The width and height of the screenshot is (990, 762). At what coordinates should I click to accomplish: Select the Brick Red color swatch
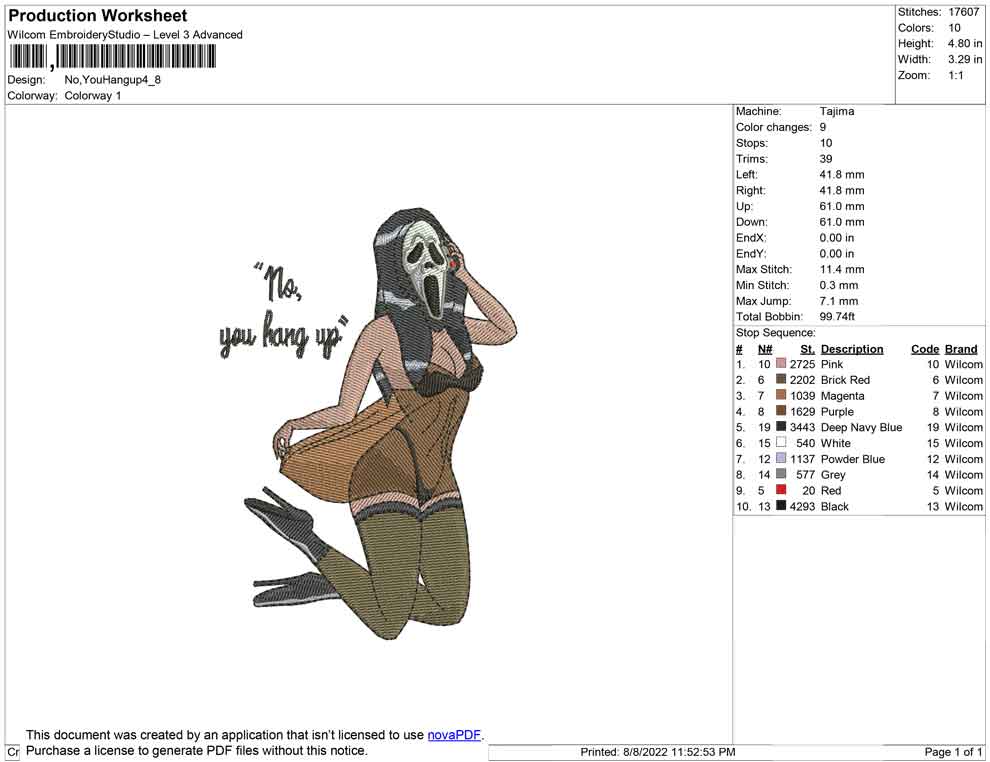click(x=781, y=379)
